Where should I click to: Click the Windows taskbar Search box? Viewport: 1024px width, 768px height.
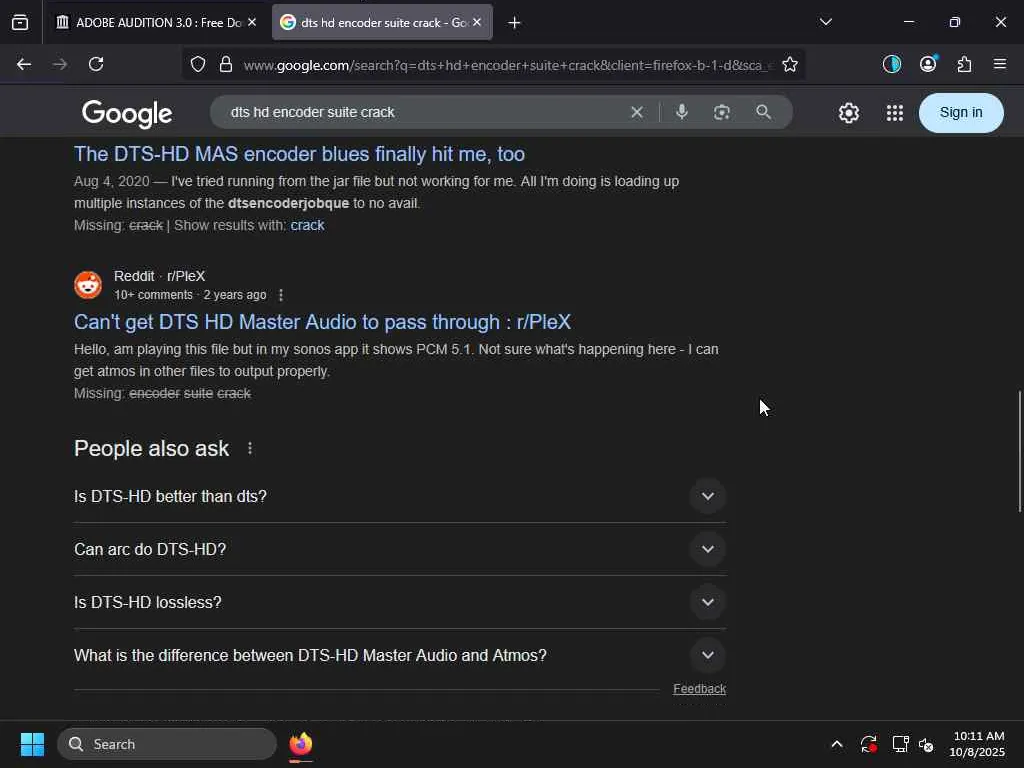167,744
